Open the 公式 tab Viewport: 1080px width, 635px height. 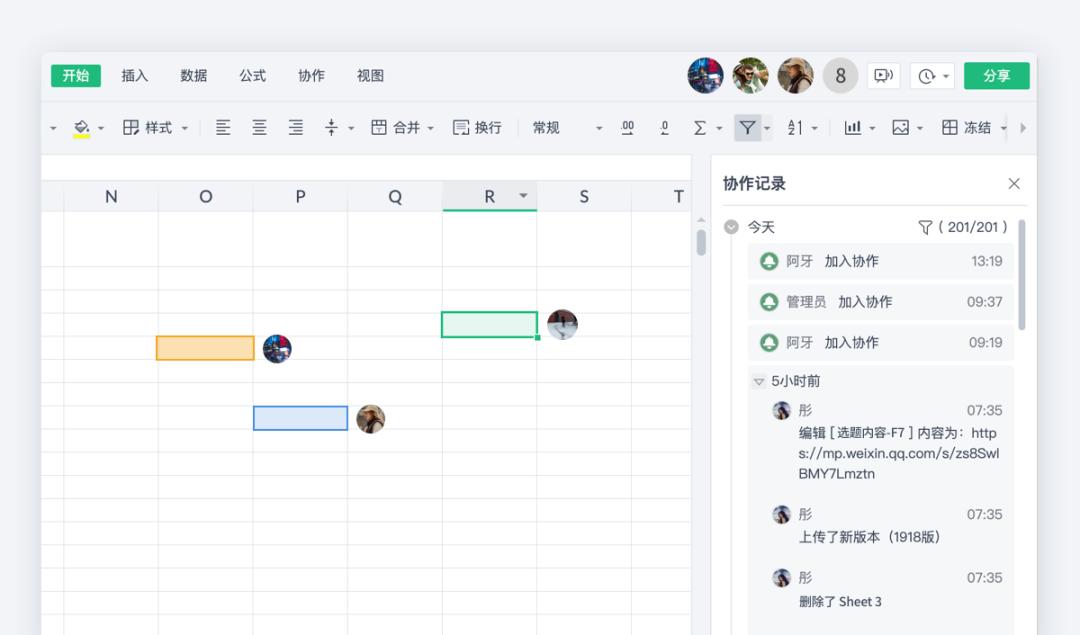click(253, 76)
